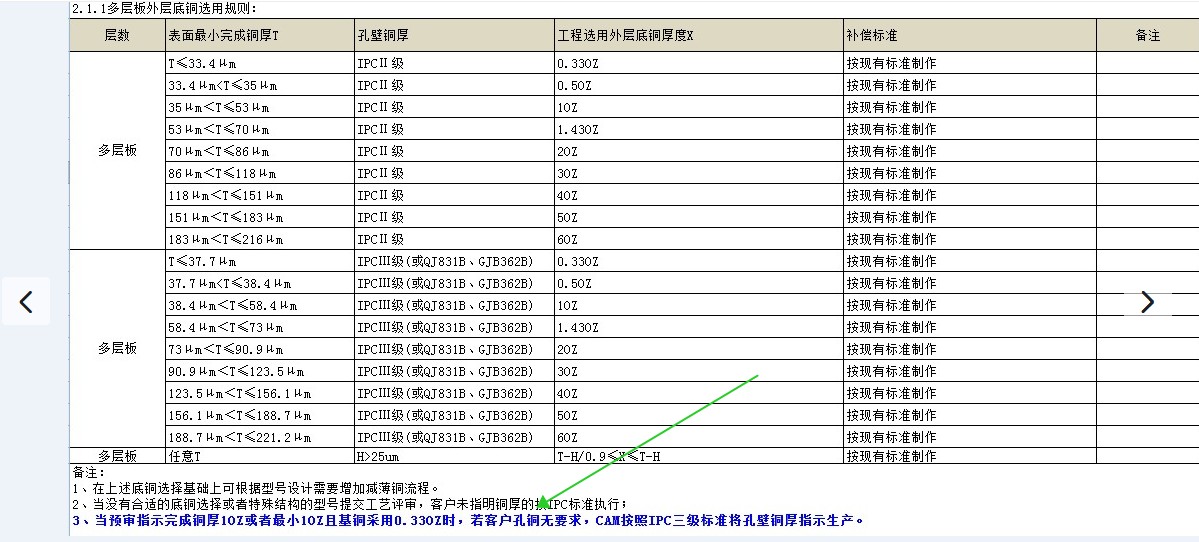
Task: Click the 35μm<T≤53μm cell
Action: pyautogui.click(x=260, y=107)
